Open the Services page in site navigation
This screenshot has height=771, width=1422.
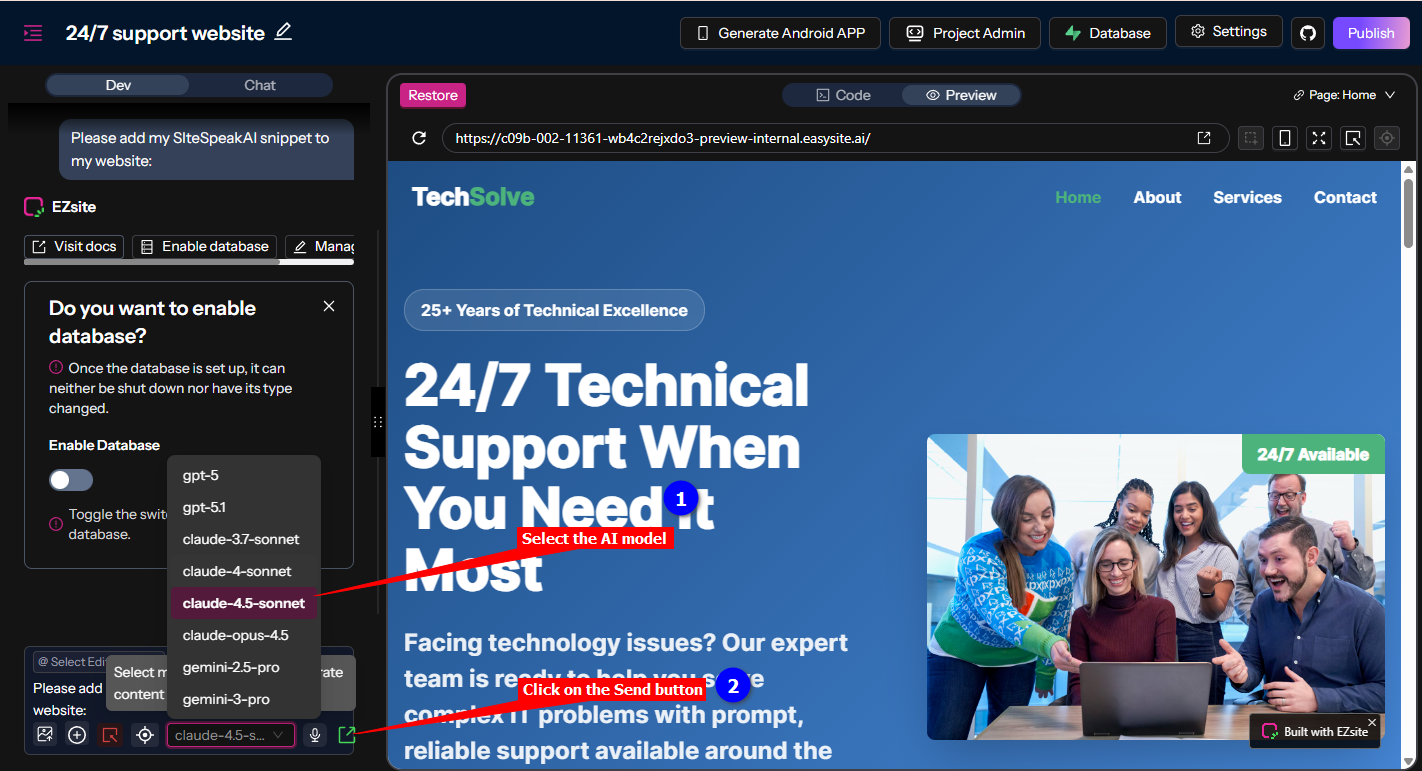click(x=1247, y=197)
